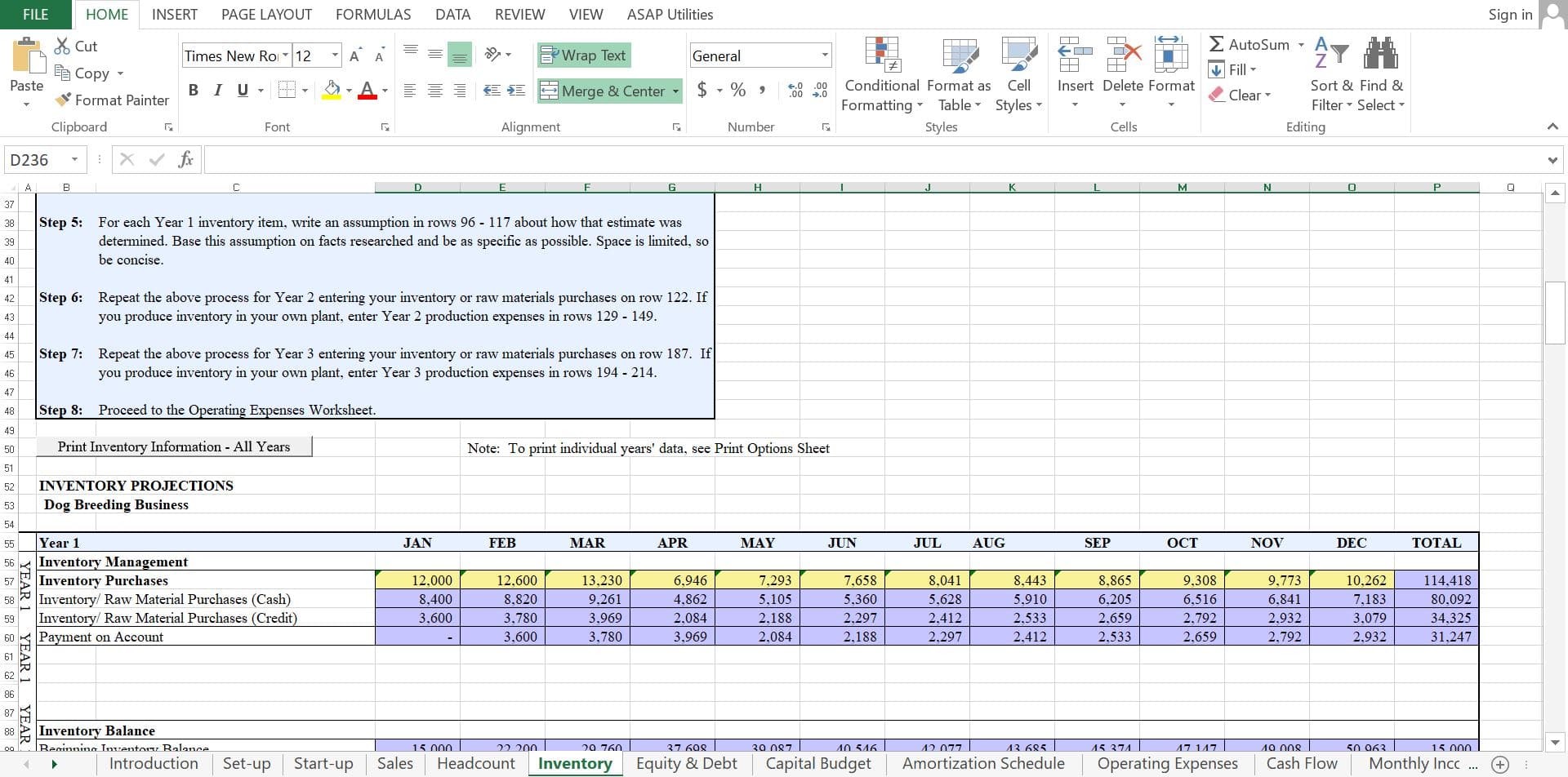Open the font name dropdown
Image resolution: width=1568 pixels, height=777 pixels.
285,55
